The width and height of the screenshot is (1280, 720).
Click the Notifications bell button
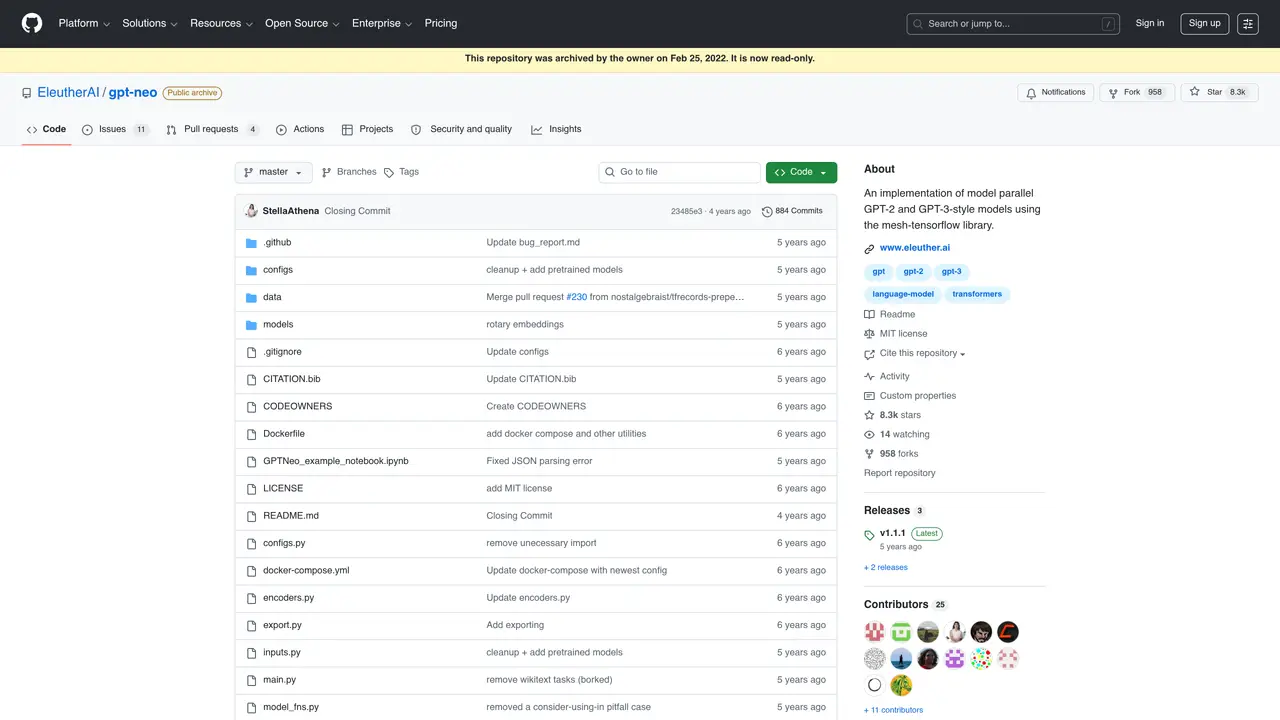tap(1055, 92)
